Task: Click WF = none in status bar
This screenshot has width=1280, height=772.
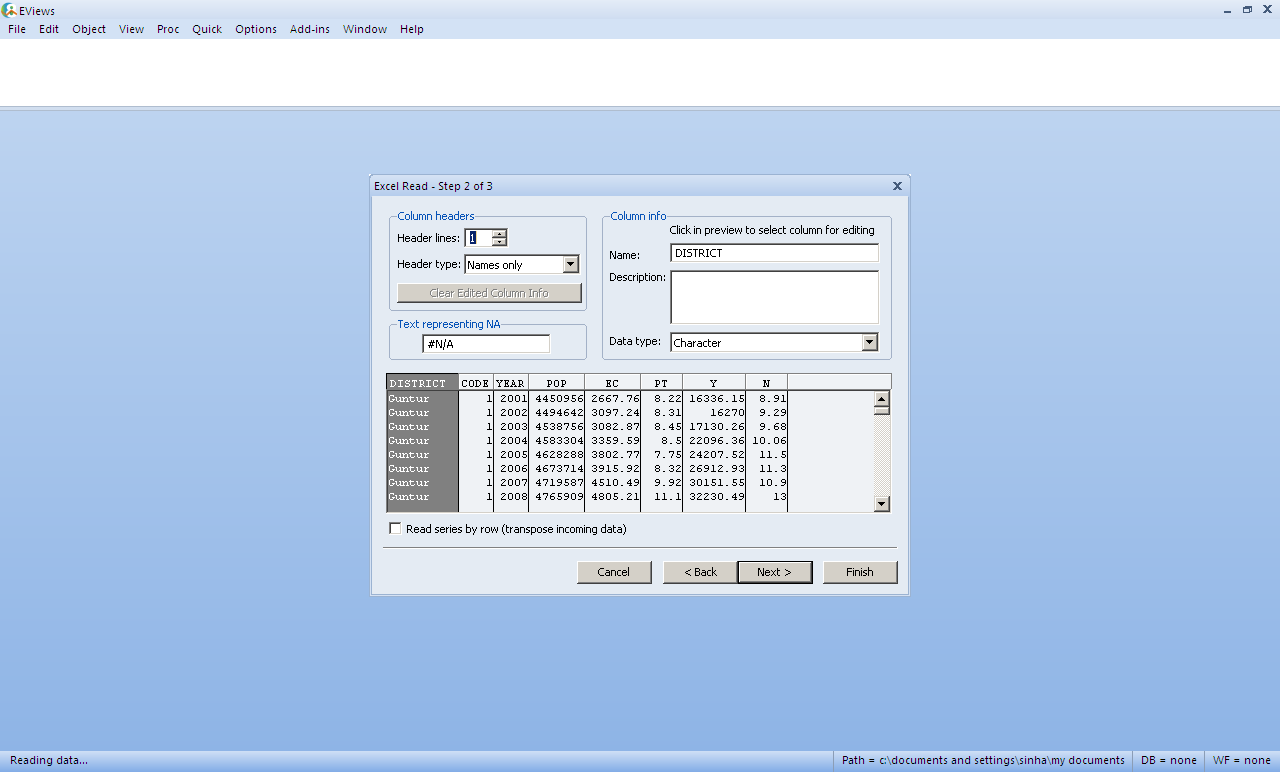Action: click(1241, 760)
